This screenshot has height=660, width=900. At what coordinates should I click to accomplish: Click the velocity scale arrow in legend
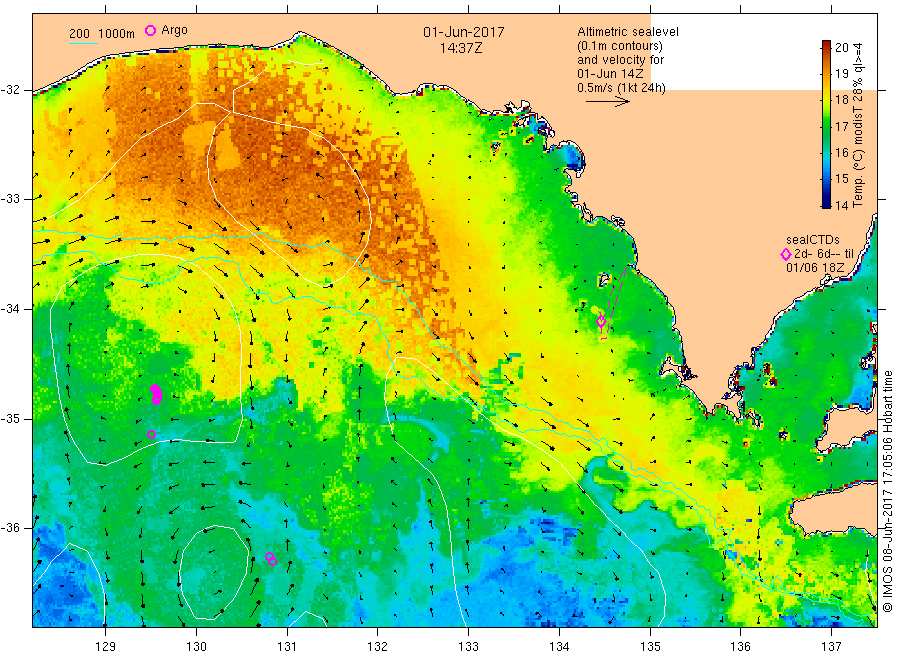click(x=607, y=102)
